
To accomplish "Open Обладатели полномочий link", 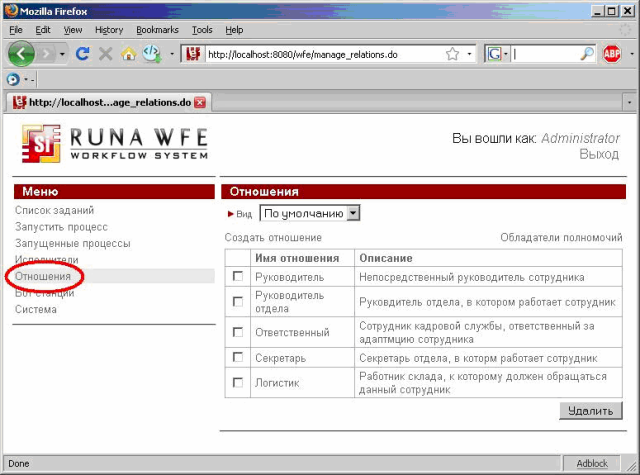I will 561,238.
